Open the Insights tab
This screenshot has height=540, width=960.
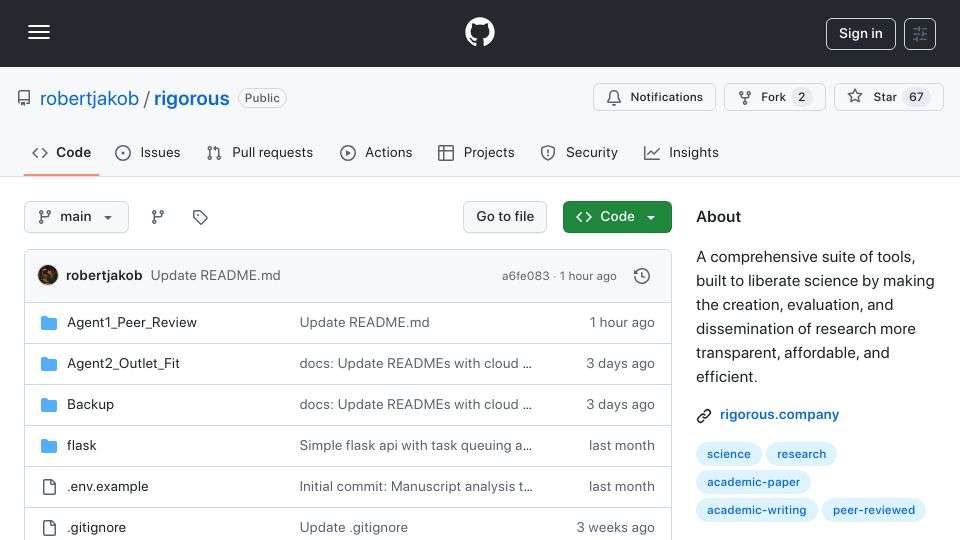681,152
